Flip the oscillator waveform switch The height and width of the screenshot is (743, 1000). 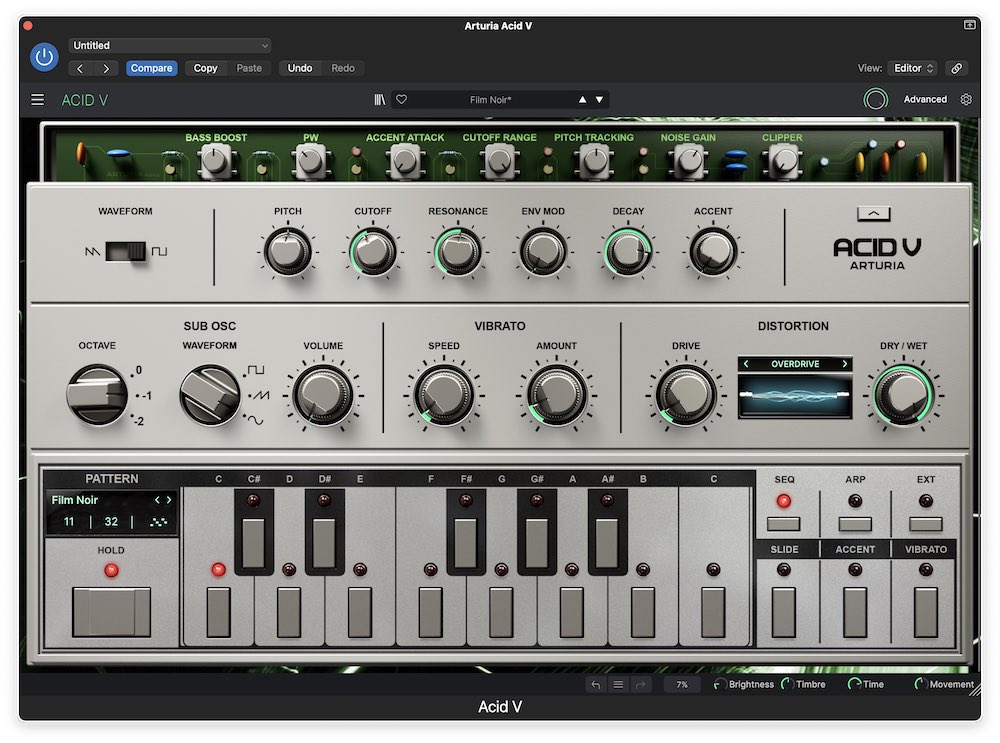[x=126, y=251]
